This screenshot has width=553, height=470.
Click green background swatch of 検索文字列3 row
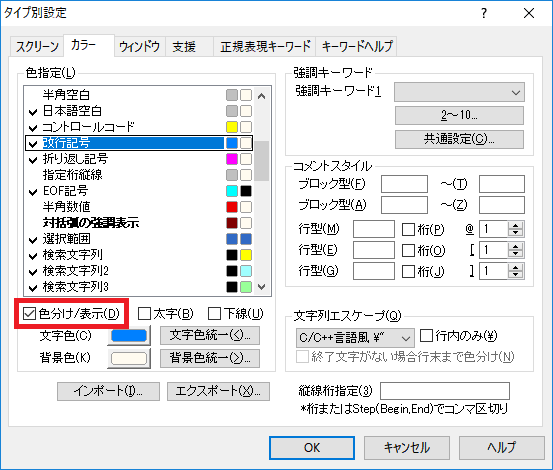pyautogui.click(x=246, y=287)
